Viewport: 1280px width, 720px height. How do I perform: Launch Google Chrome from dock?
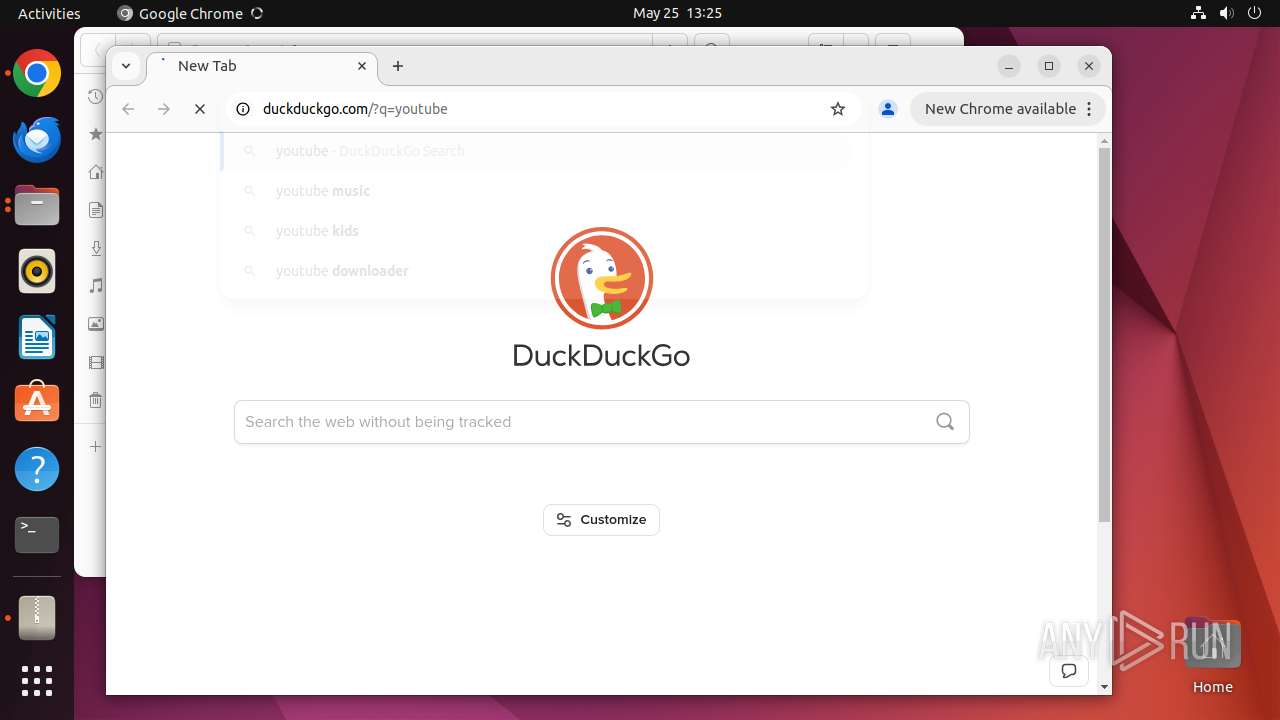(37, 74)
